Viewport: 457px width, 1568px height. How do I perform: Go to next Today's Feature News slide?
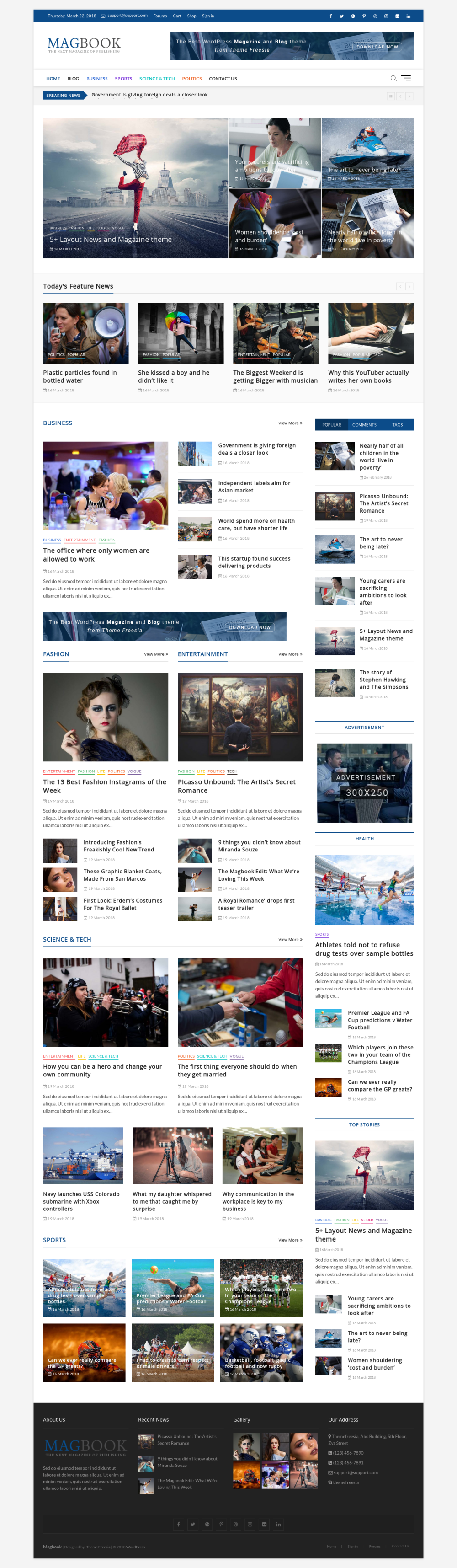click(409, 286)
